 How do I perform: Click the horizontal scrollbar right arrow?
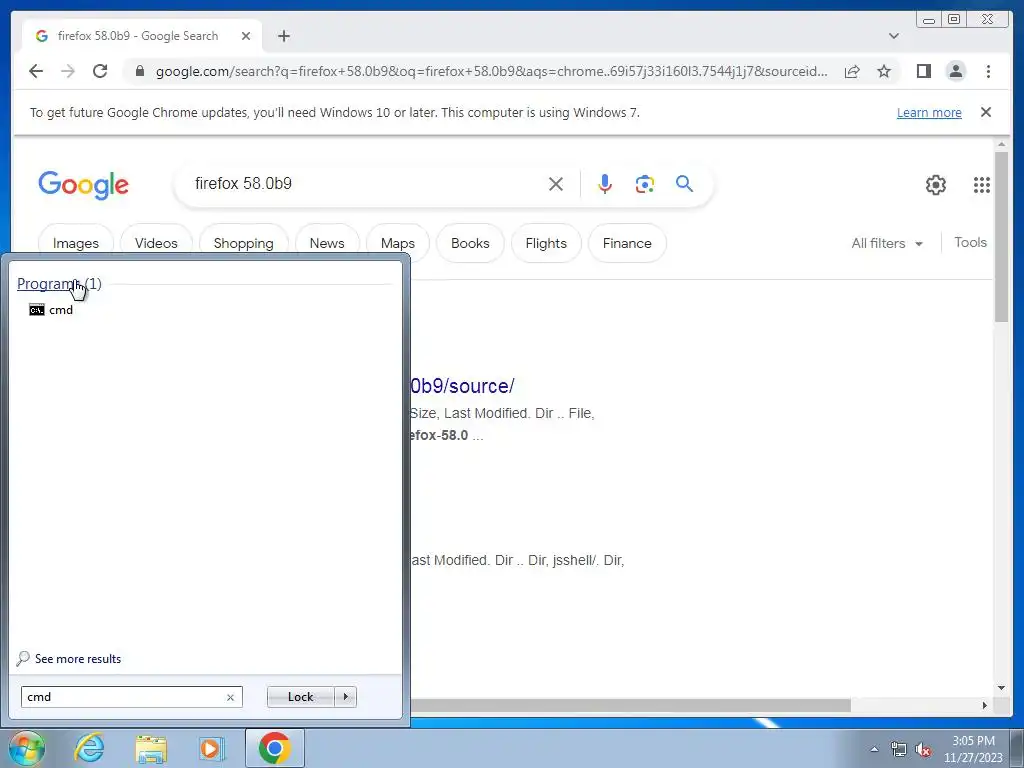[x=985, y=705]
